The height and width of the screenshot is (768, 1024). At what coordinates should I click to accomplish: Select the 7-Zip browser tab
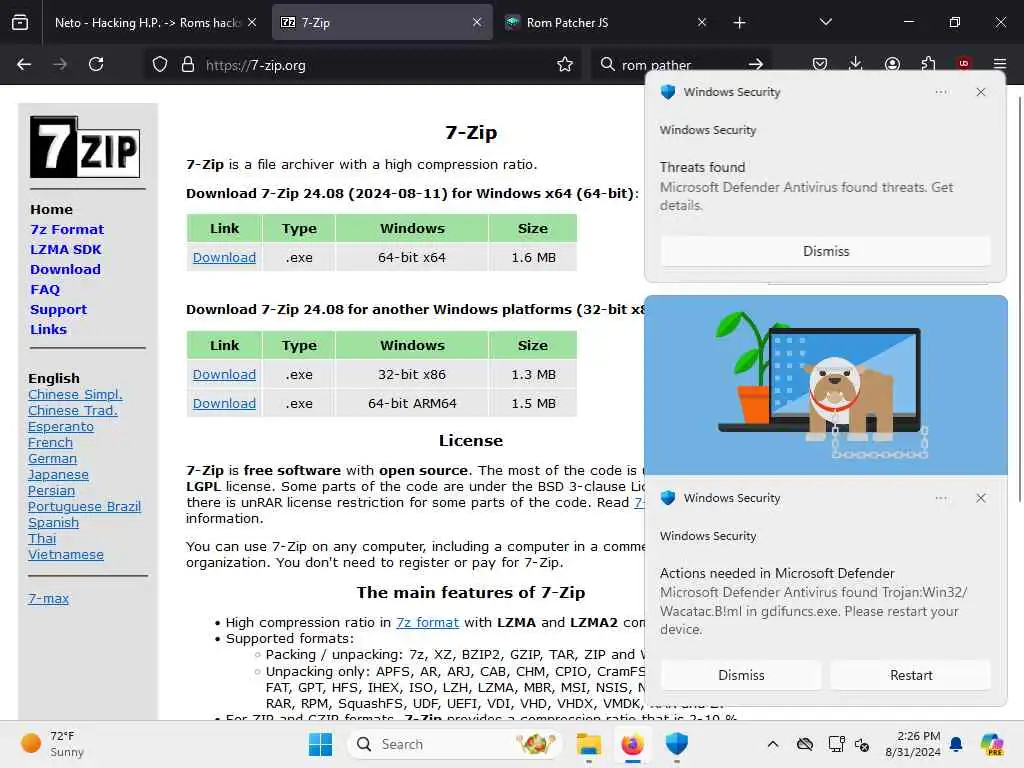(x=382, y=23)
